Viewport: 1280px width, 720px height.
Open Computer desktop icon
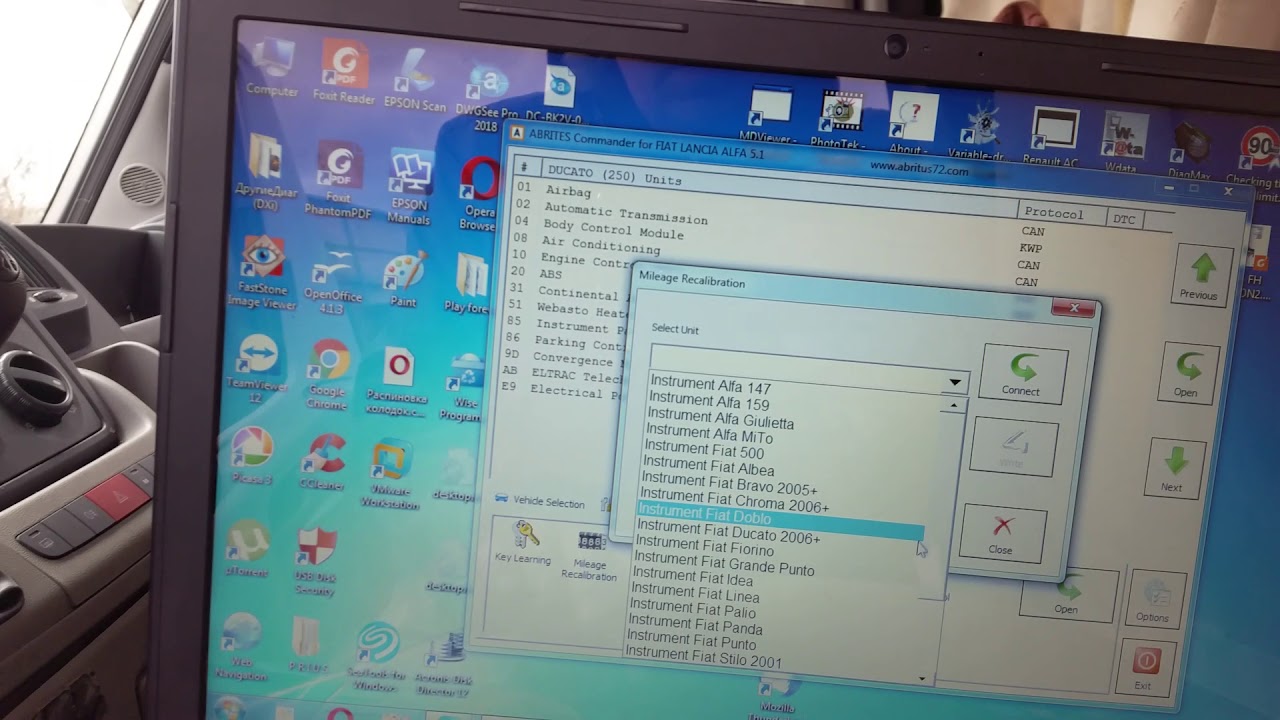pyautogui.click(x=272, y=69)
